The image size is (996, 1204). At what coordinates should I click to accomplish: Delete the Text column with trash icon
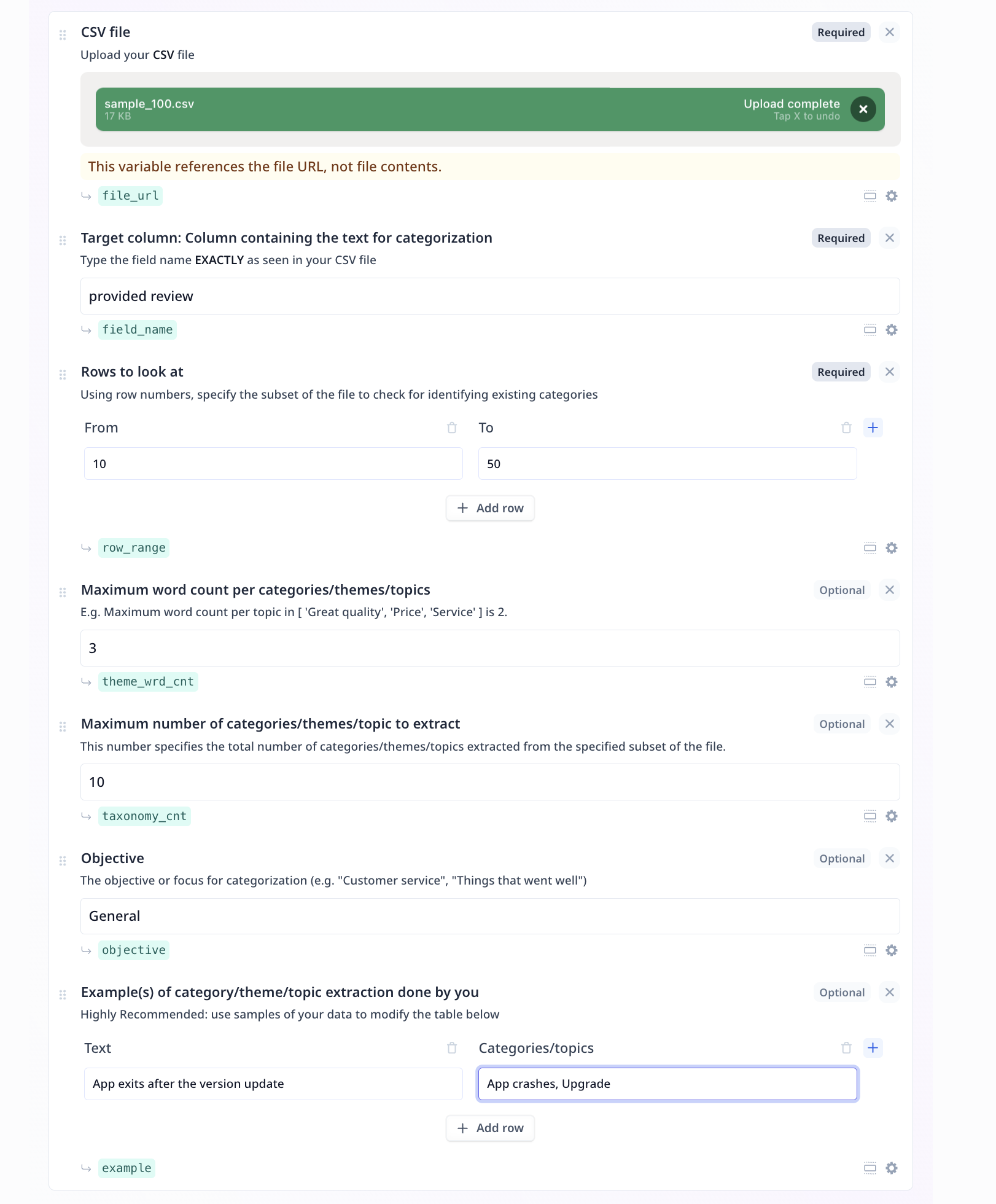click(x=452, y=1048)
